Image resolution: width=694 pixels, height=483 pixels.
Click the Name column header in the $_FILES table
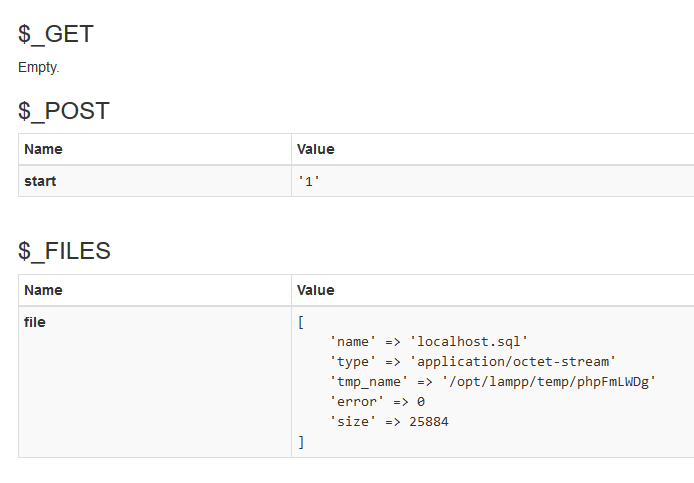pyautogui.click(x=43, y=290)
